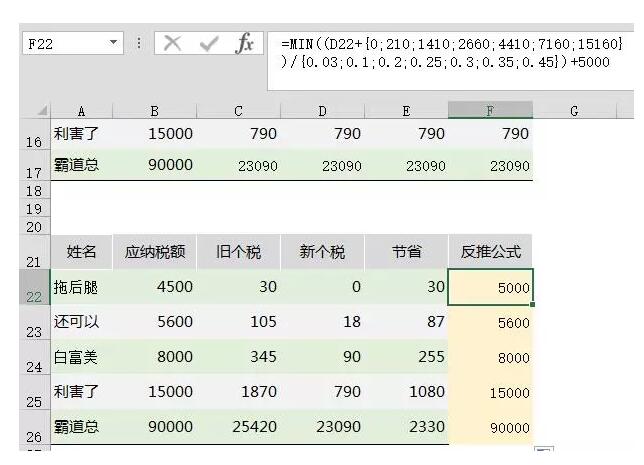
Task: Click cell 1080 in row 25
Action: 406,391
